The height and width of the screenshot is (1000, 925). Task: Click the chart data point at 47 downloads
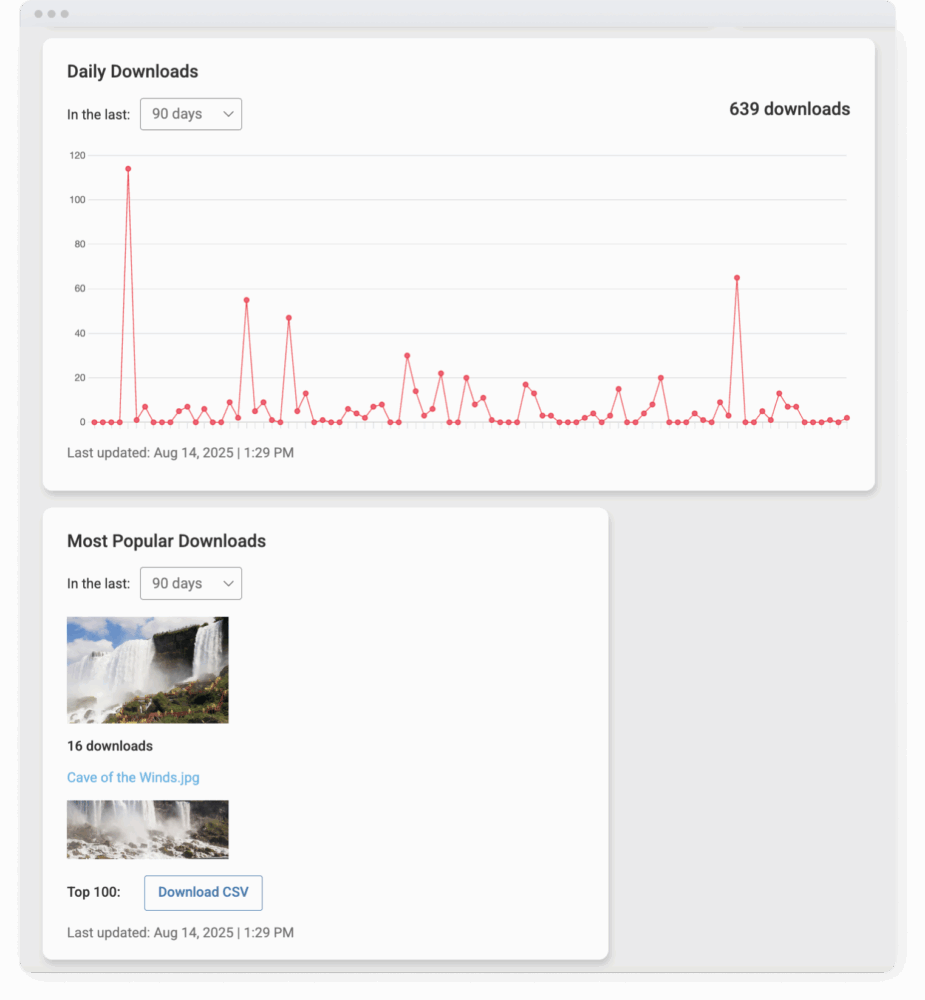pos(289,318)
